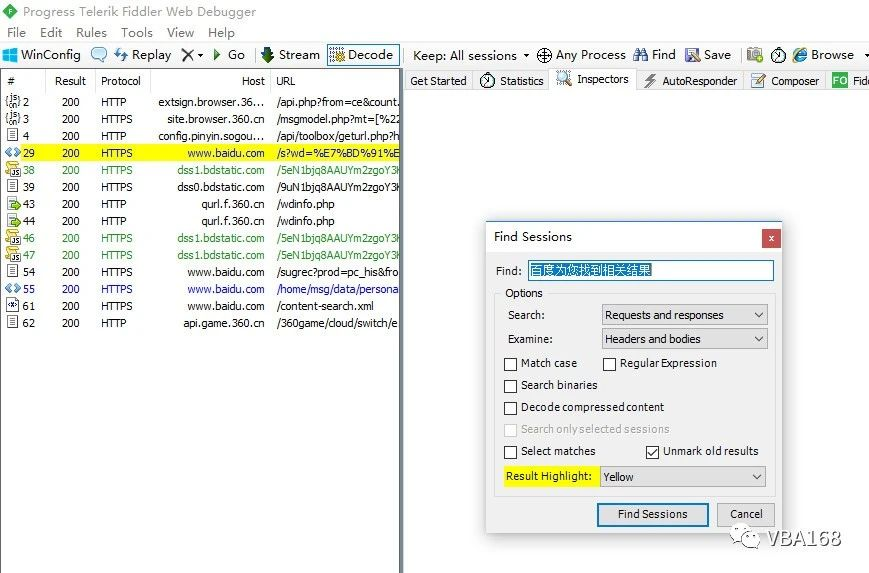The image size is (869, 573).
Task: Open the Result Highlight Yellow dropdown
Action: (682, 477)
